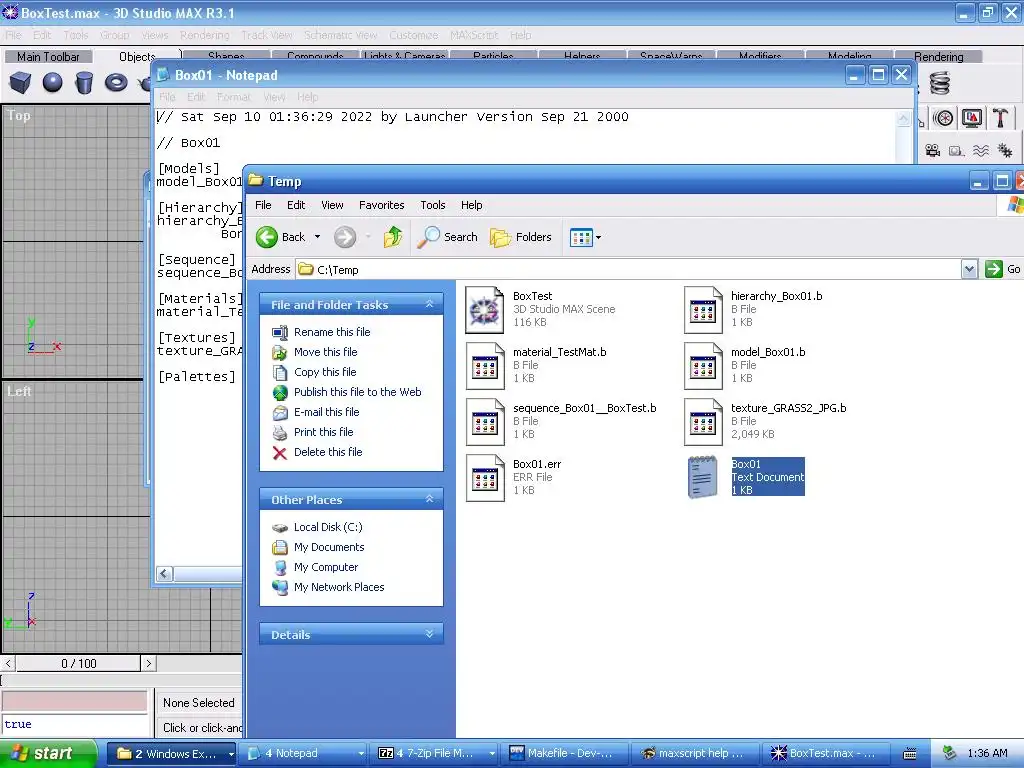This screenshot has width=1024, height=768.
Task: Click the keyboard icon in system tray
Action: click(910, 754)
